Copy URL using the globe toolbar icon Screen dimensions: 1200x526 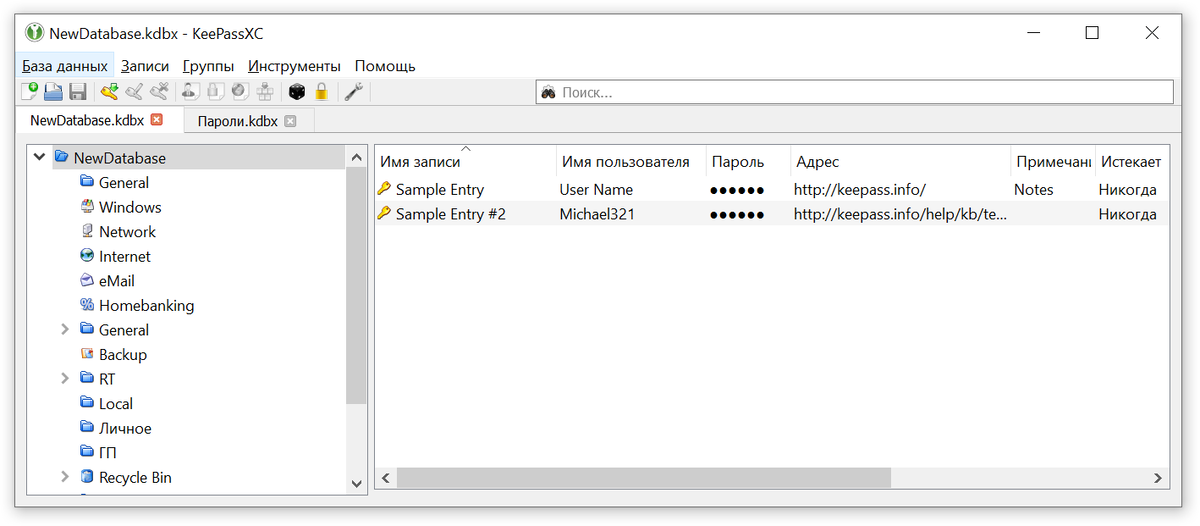pos(240,92)
